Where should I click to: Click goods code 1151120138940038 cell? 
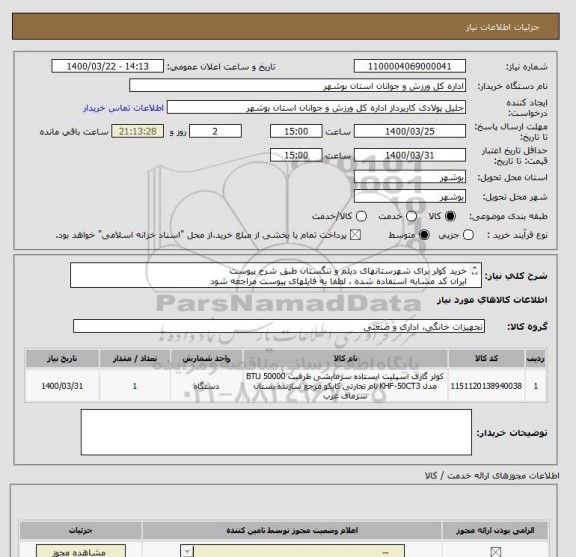tap(486, 386)
